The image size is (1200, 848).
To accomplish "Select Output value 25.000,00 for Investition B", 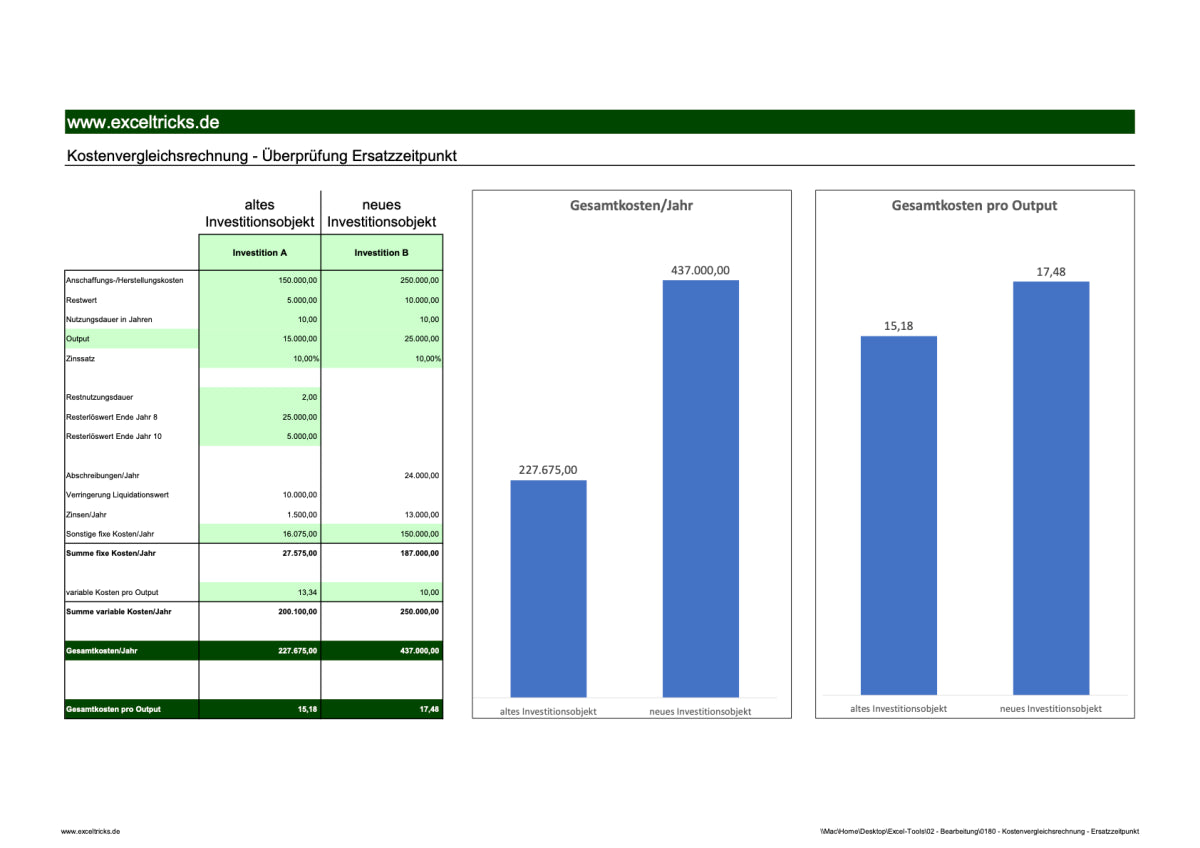I will [382, 339].
